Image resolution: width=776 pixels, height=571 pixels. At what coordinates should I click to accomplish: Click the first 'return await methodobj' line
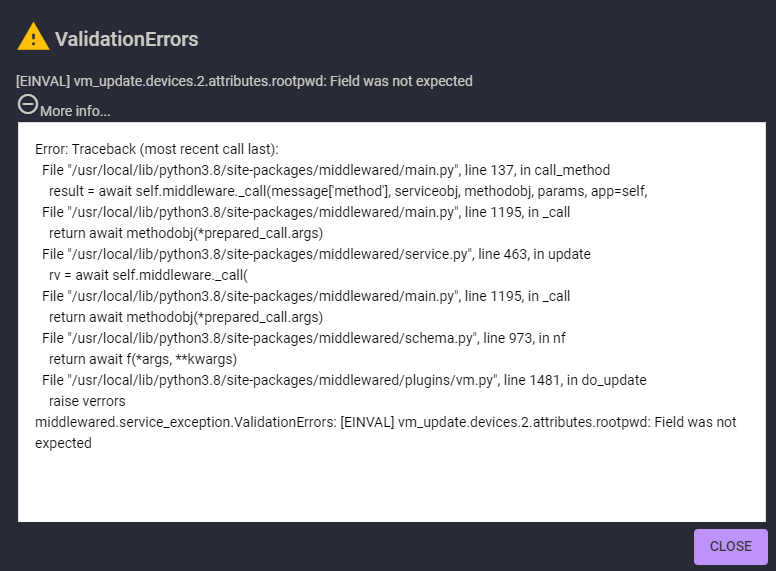click(x=185, y=233)
